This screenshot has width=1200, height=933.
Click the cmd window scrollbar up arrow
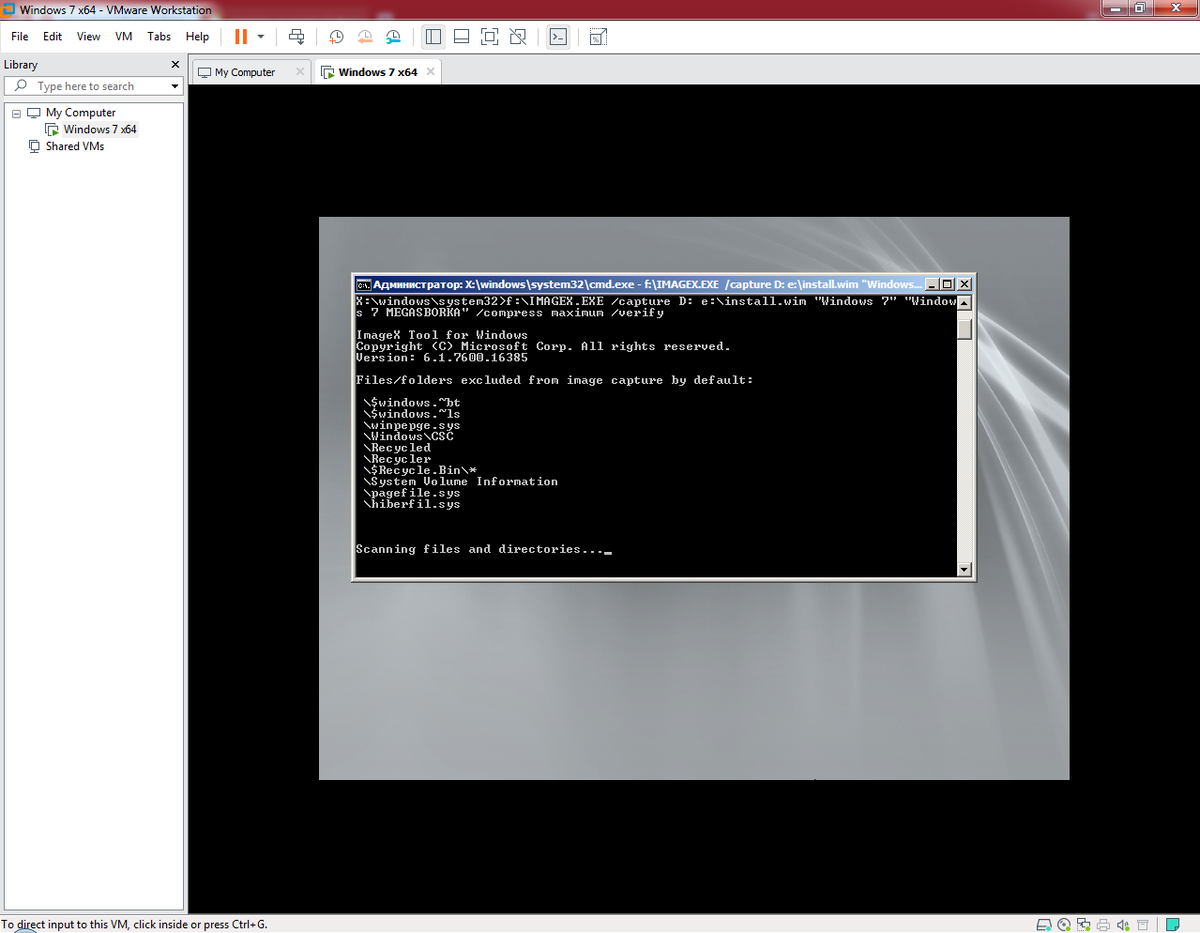coord(965,304)
